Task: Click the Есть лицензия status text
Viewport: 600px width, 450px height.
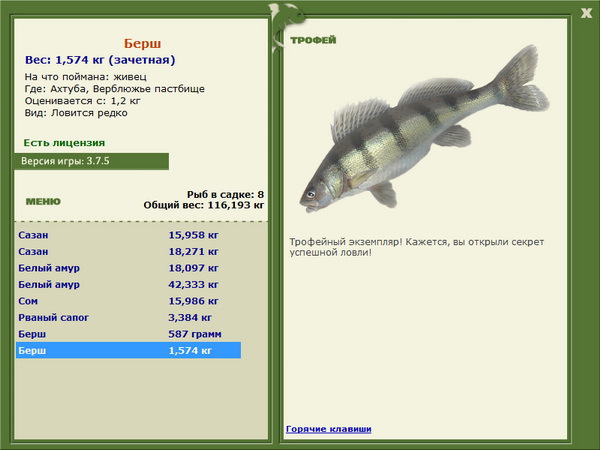Action: click(64, 143)
